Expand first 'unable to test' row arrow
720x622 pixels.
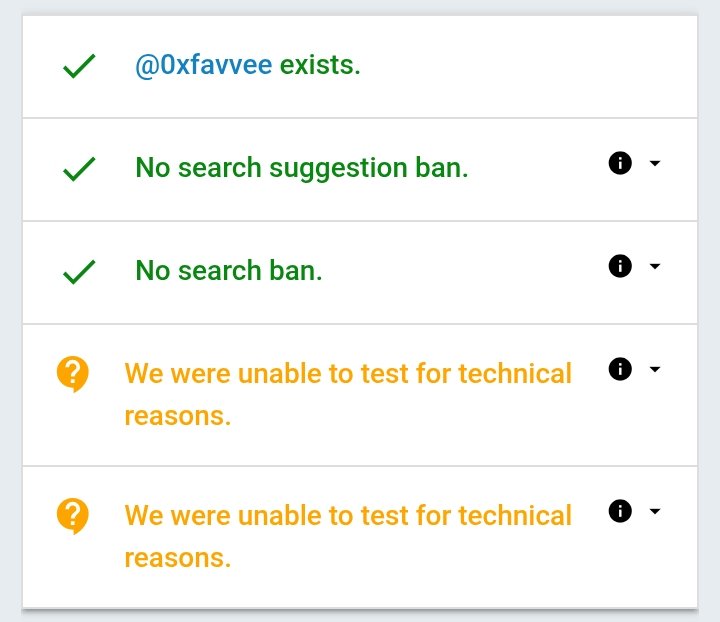click(655, 369)
